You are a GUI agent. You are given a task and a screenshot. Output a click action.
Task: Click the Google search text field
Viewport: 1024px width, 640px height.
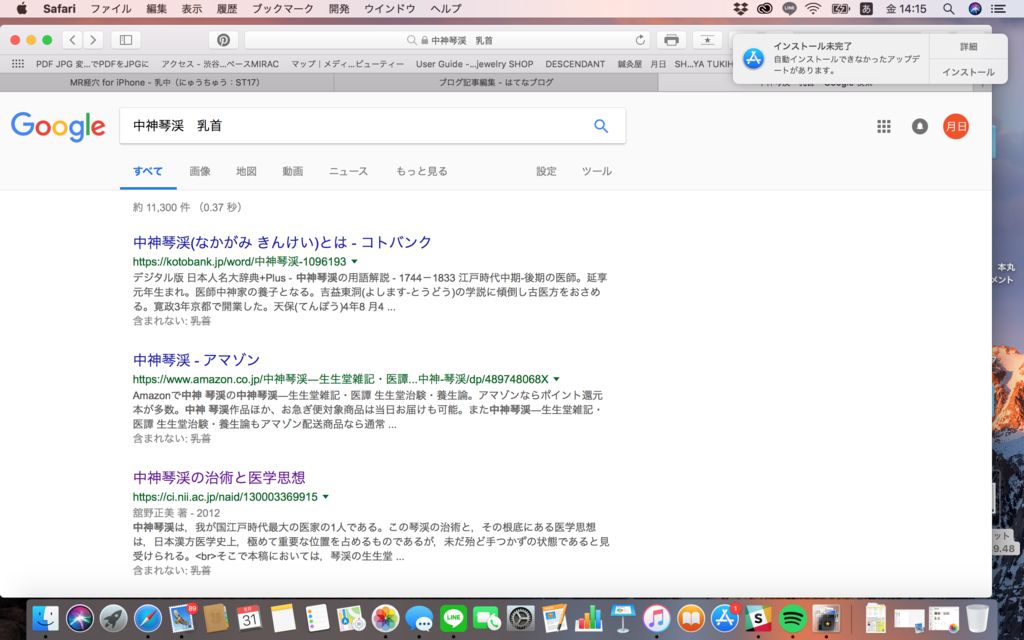click(356, 126)
